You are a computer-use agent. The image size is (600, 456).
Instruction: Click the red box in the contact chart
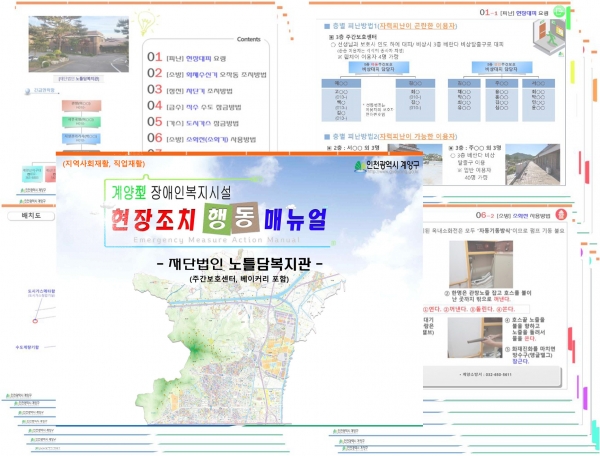tap(82, 106)
